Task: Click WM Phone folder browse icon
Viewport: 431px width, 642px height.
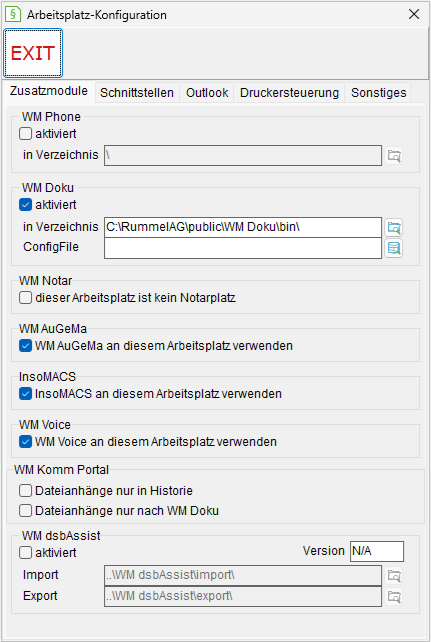Action: pyautogui.click(x=394, y=156)
